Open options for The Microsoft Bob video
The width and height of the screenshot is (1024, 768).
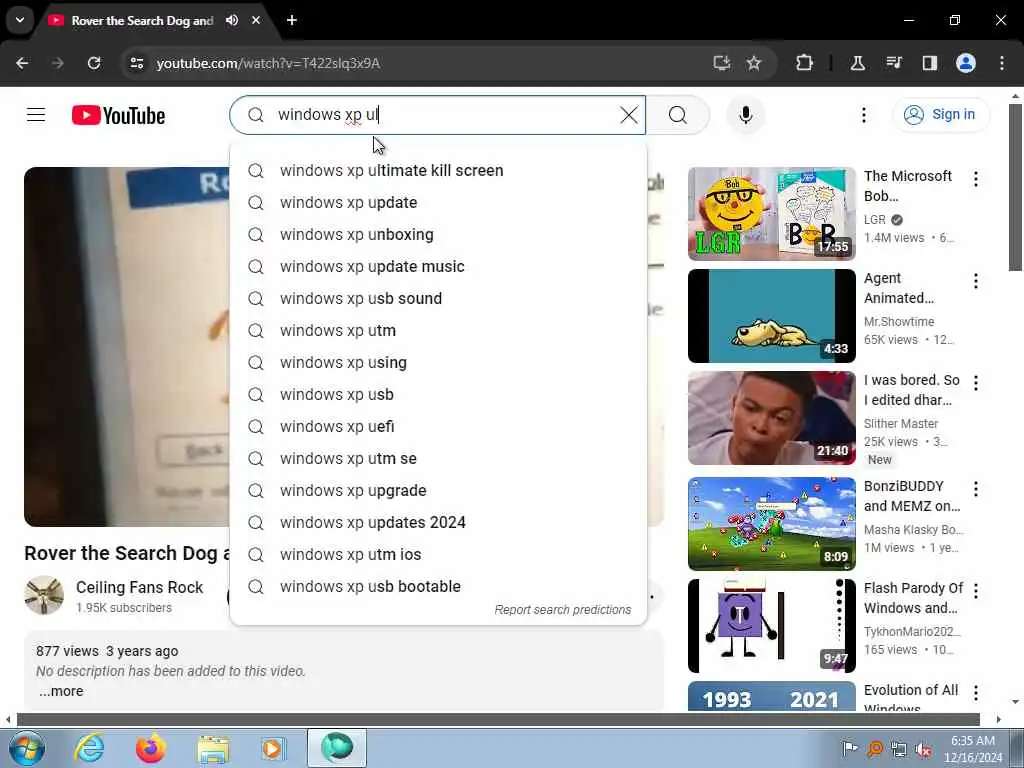pyautogui.click(x=976, y=179)
